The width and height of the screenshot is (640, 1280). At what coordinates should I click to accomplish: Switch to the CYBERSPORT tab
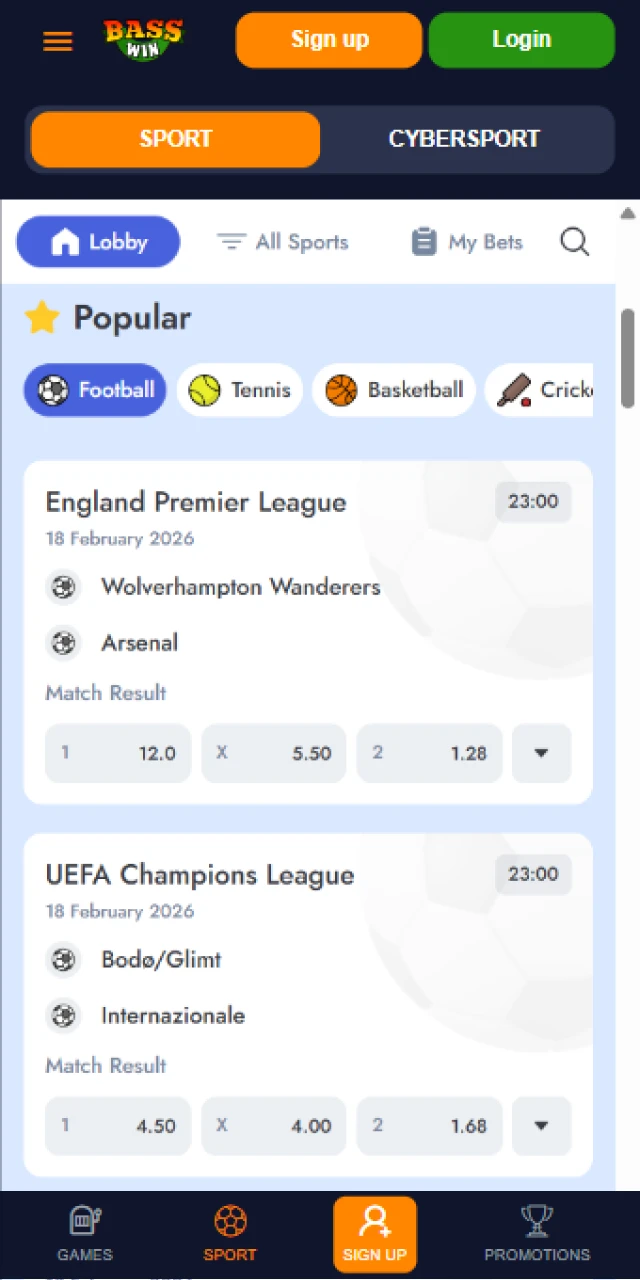coord(464,139)
